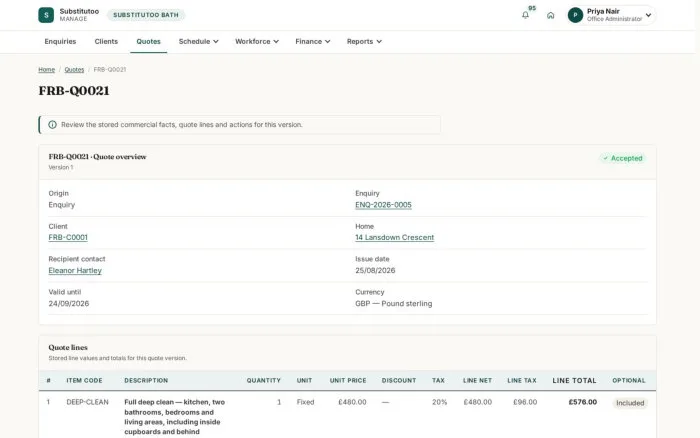Click the Included optional badge
Viewport: 700px width, 438px height.
(630, 403)
